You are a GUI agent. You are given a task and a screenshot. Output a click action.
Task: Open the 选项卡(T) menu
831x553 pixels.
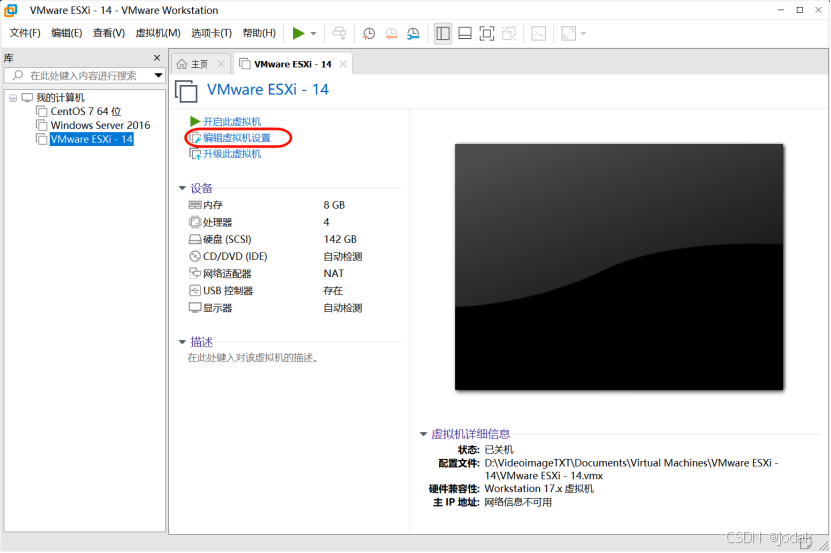[x=211, y=33]
